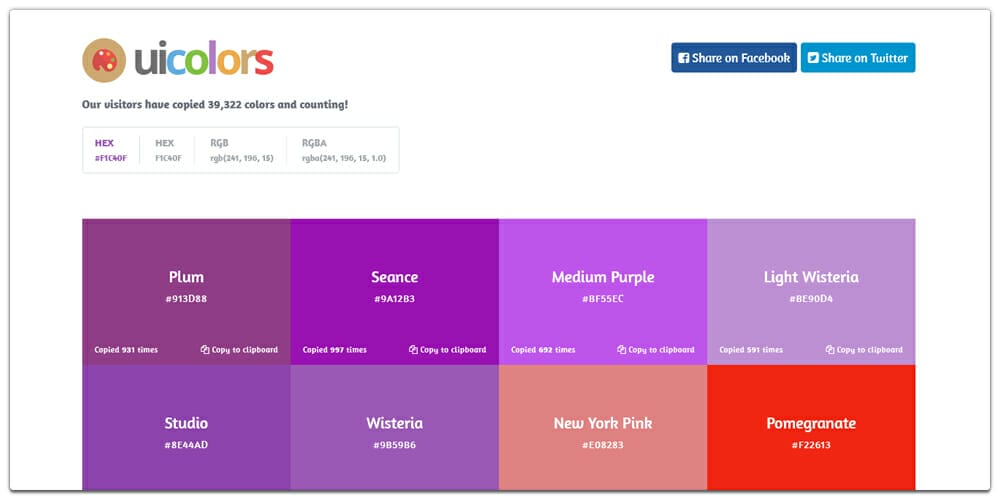Viewport: 1000px width, 500px height.
Task: Choose the New York Pink swatch
Action: pyautogui.click(x=602, y=428)
